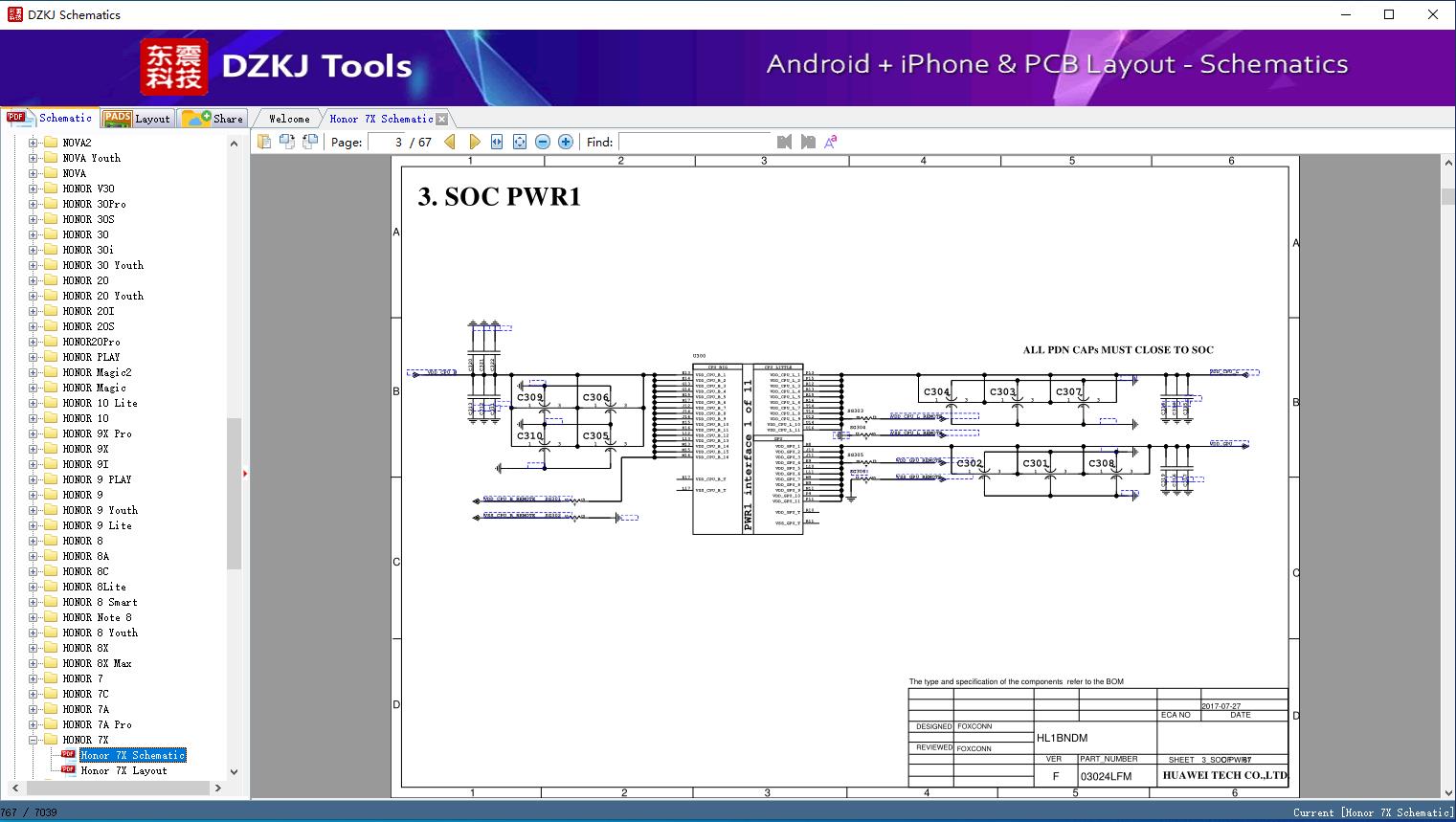Expand the HONOR 7A Pro folder

tap(34, 724)
